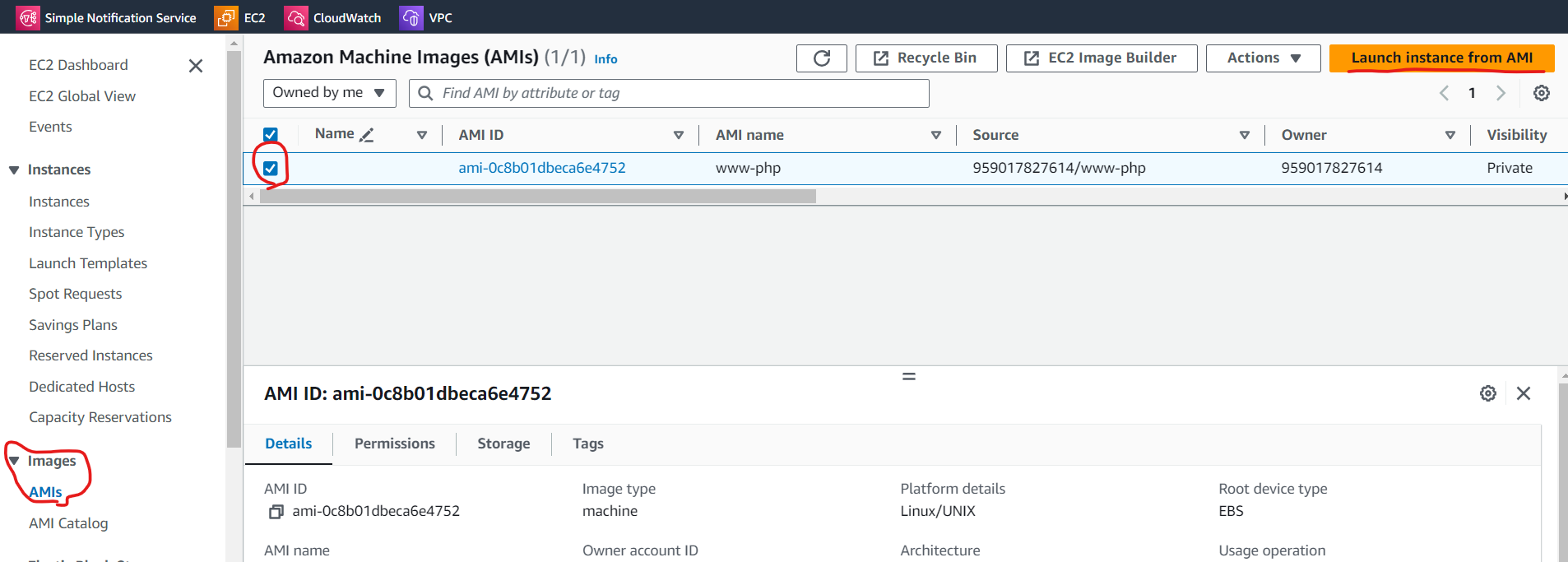Toggle the select-all AMIs checkbox

270,134
